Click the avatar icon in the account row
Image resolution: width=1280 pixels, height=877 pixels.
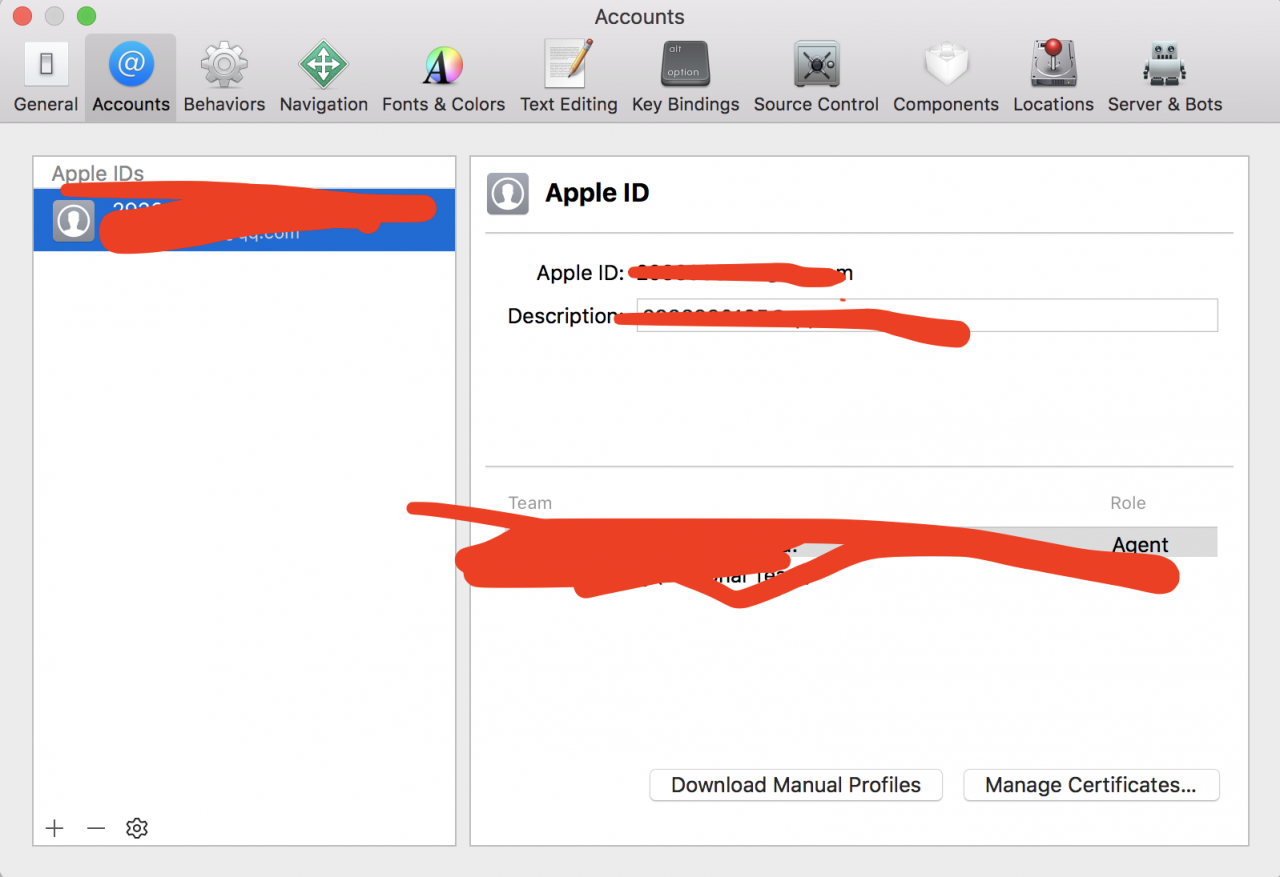coord(73,221)
